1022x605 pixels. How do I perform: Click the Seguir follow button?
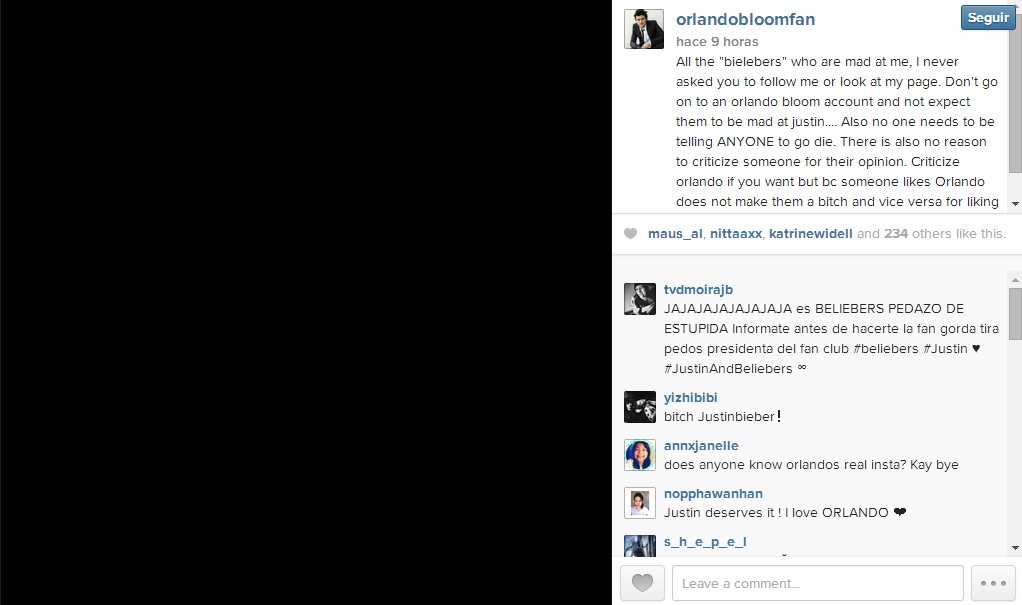(987, 18)
